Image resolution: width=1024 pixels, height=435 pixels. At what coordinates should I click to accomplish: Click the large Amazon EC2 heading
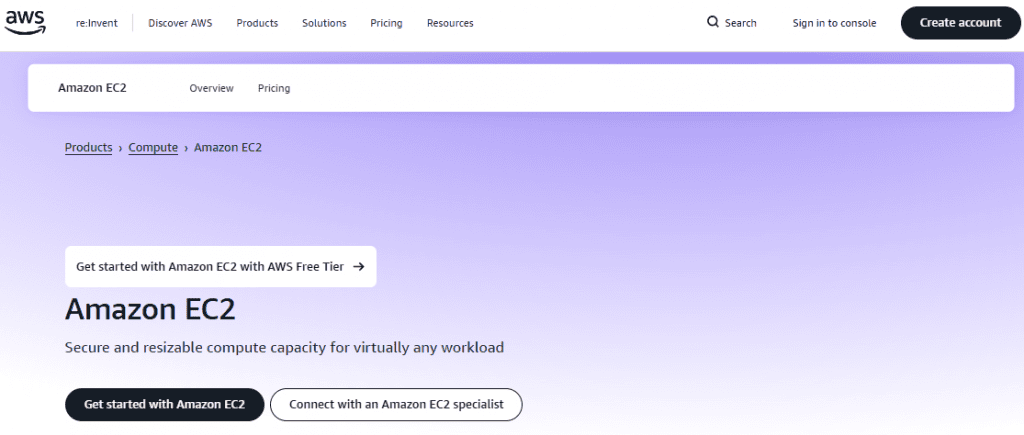point(150,309)
